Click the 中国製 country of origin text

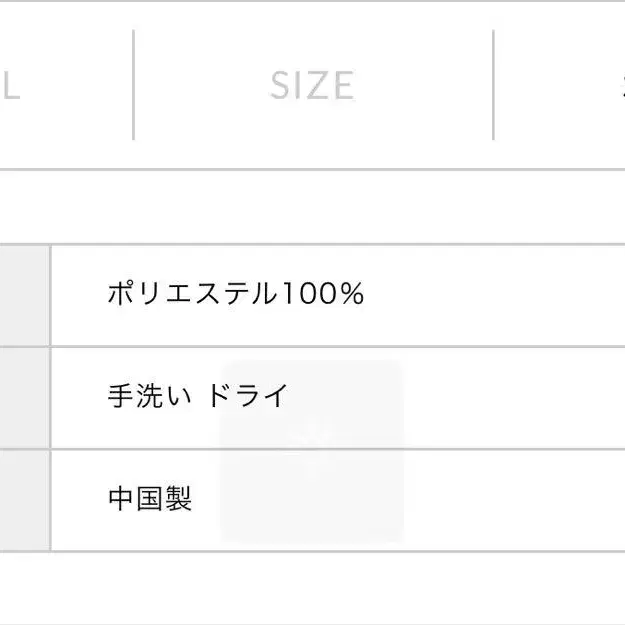(149, 498)
